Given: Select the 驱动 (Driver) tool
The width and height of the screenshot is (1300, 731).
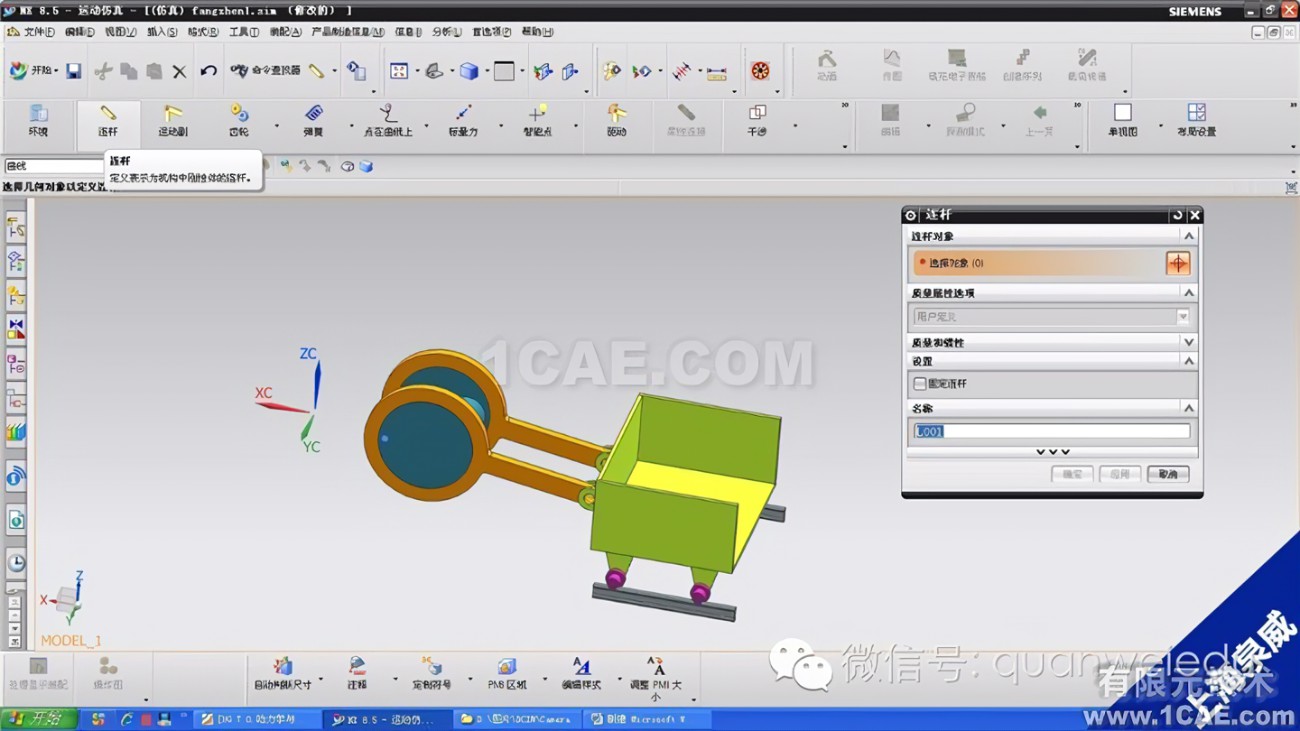Looking at the screenshot, I should point(617,121).
